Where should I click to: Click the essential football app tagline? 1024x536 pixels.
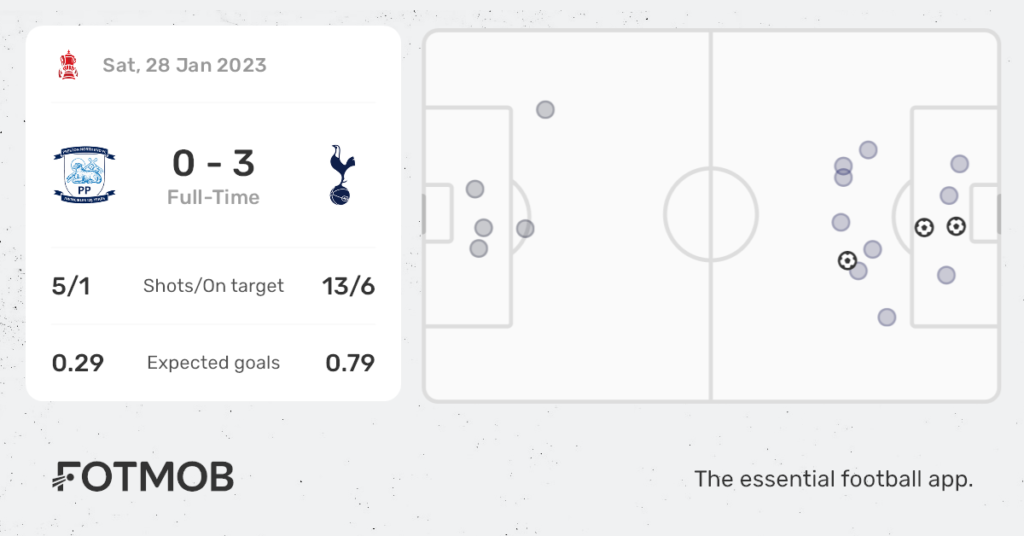833,479
